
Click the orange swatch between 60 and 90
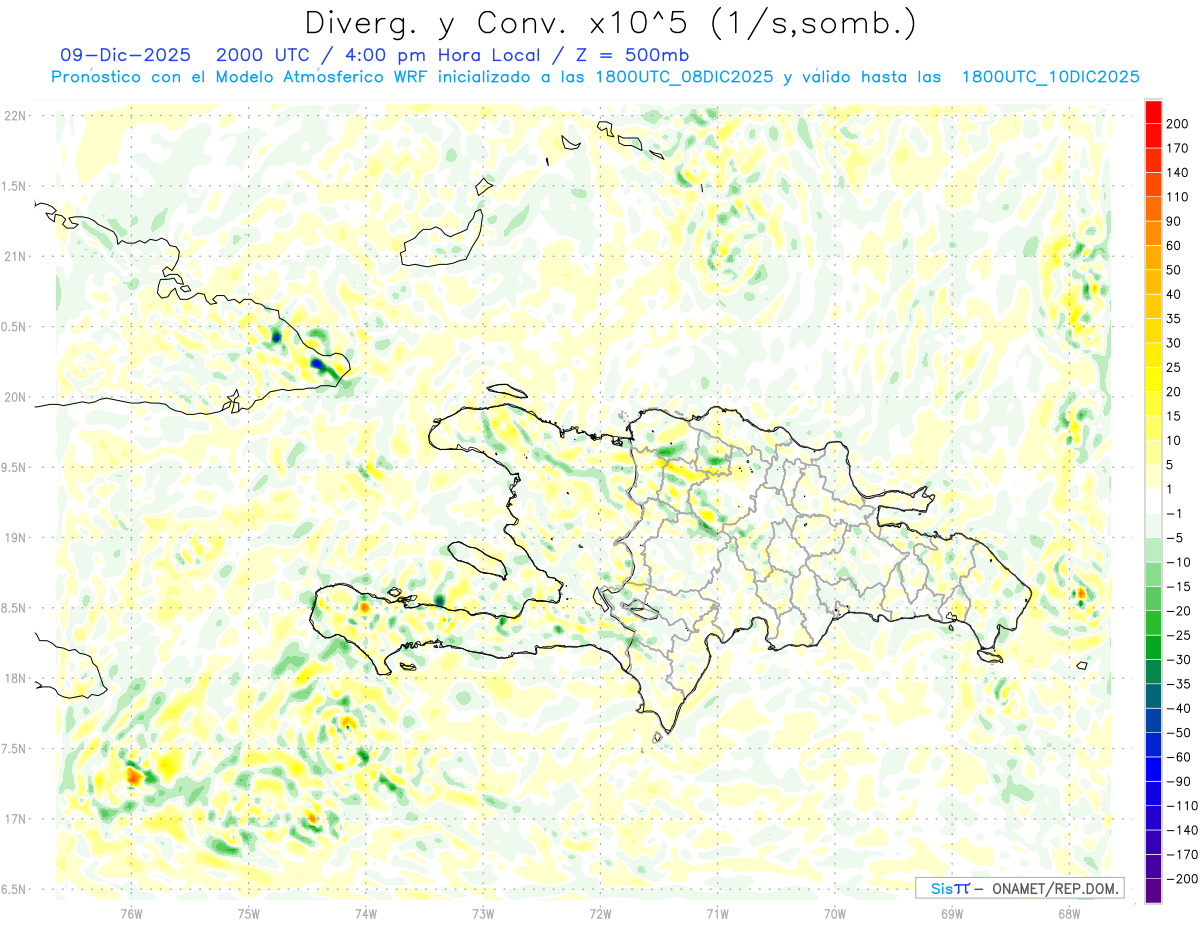coord(1153,234)
